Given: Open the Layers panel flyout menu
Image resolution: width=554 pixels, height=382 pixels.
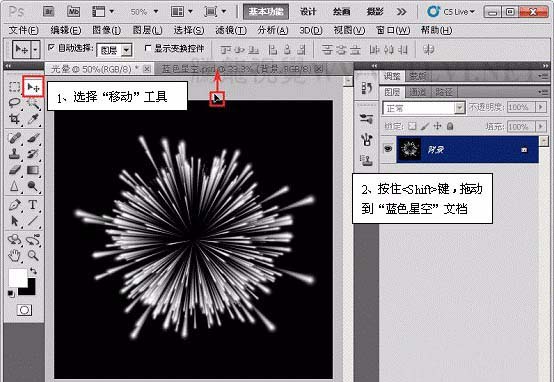Looking at the screenshot, I should click(542, 92).
